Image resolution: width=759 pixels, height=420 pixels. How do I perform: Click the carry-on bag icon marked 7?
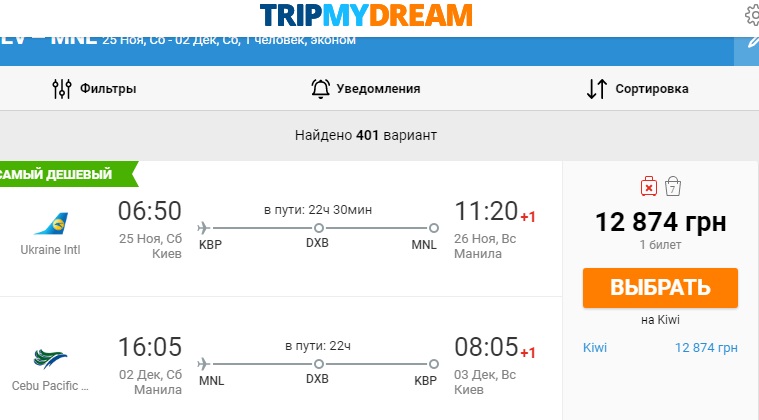[x=673, y=185]
